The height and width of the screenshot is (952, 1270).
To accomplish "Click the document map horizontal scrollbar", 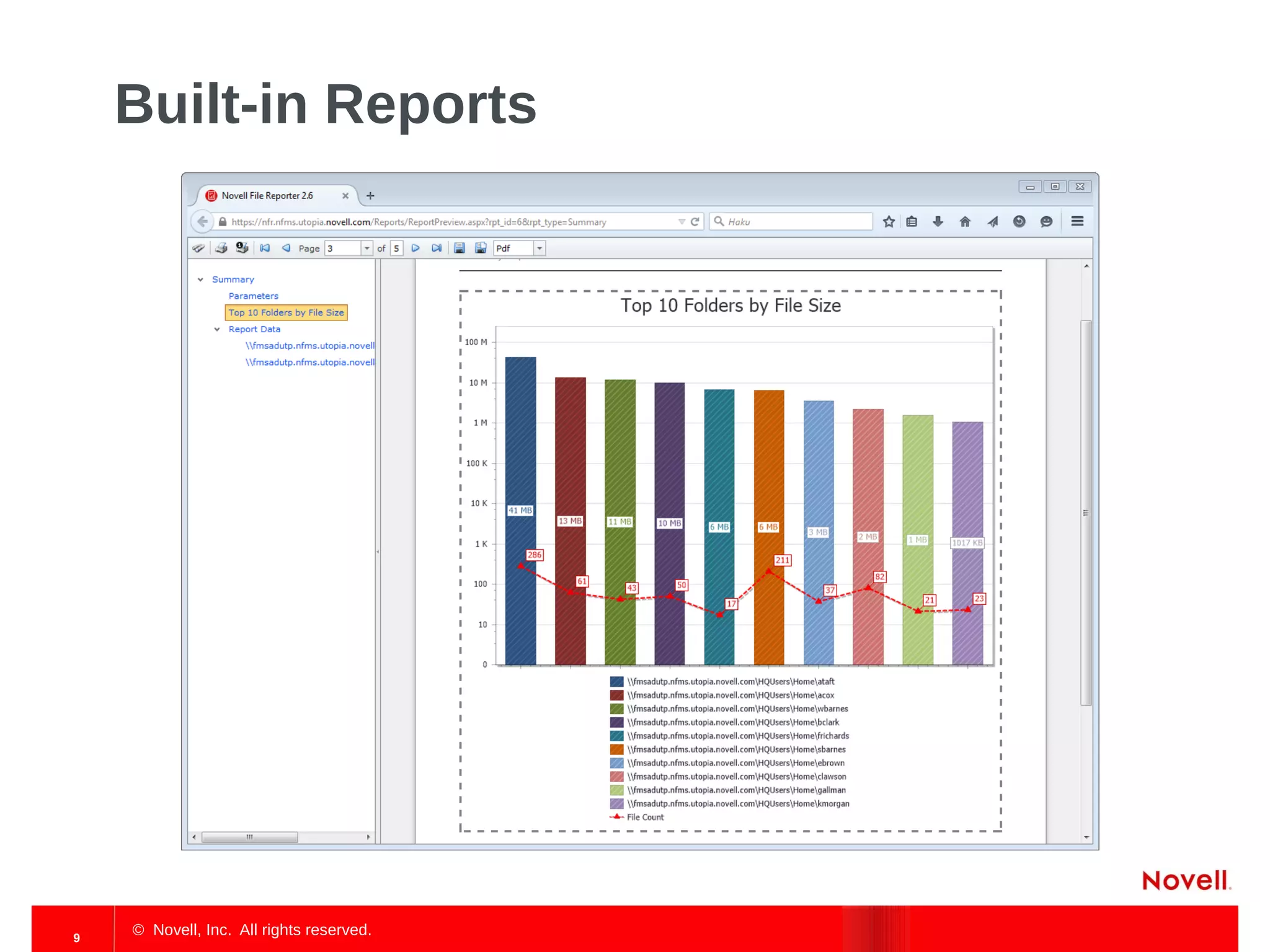I will (x=249, y=837).
